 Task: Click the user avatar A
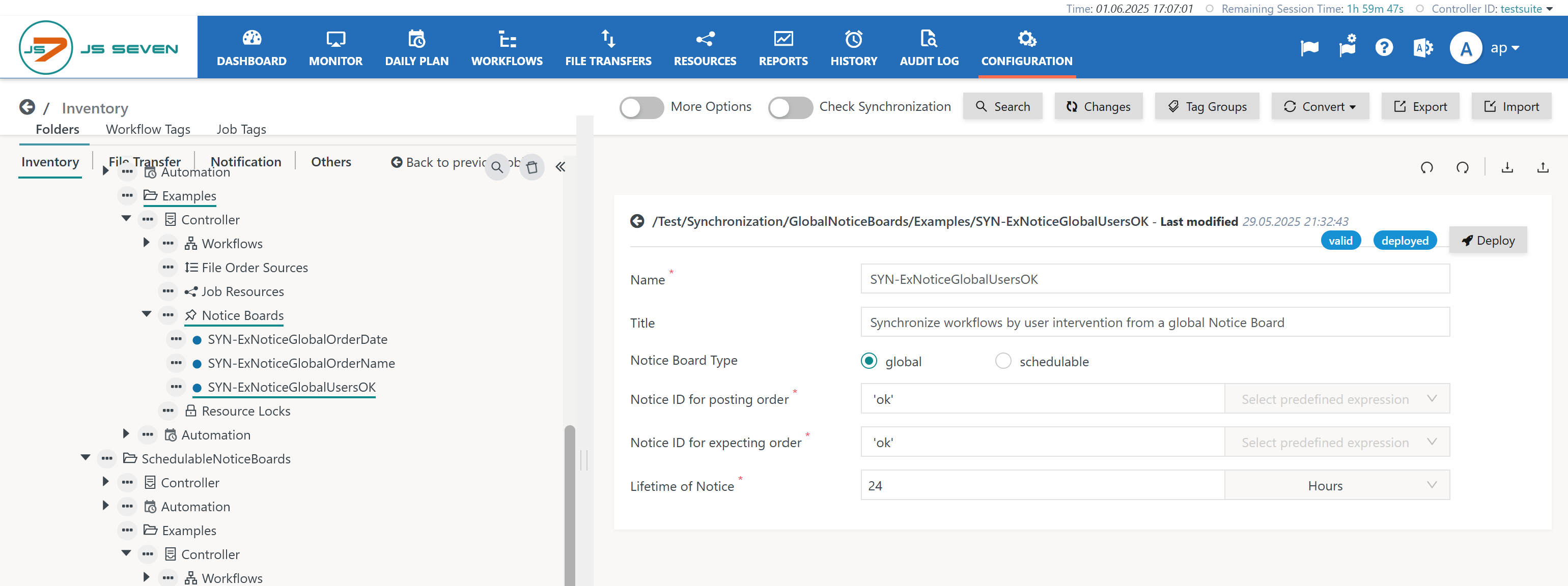(1466, 47)
